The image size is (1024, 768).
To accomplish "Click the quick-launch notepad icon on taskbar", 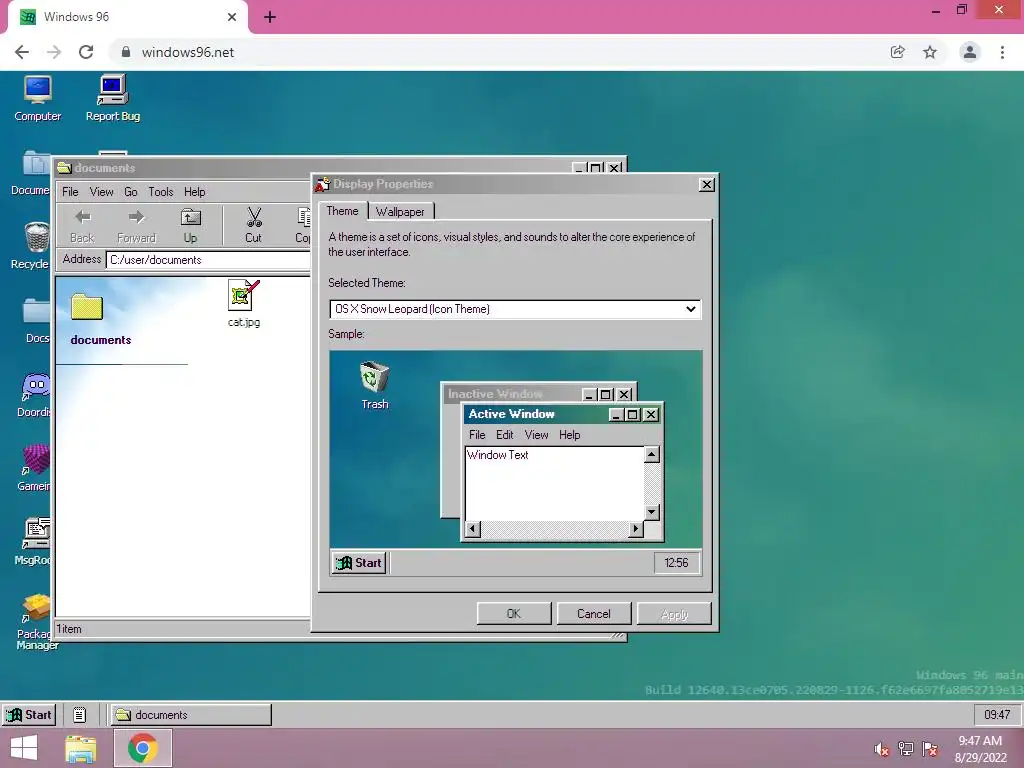I will 79,715.
